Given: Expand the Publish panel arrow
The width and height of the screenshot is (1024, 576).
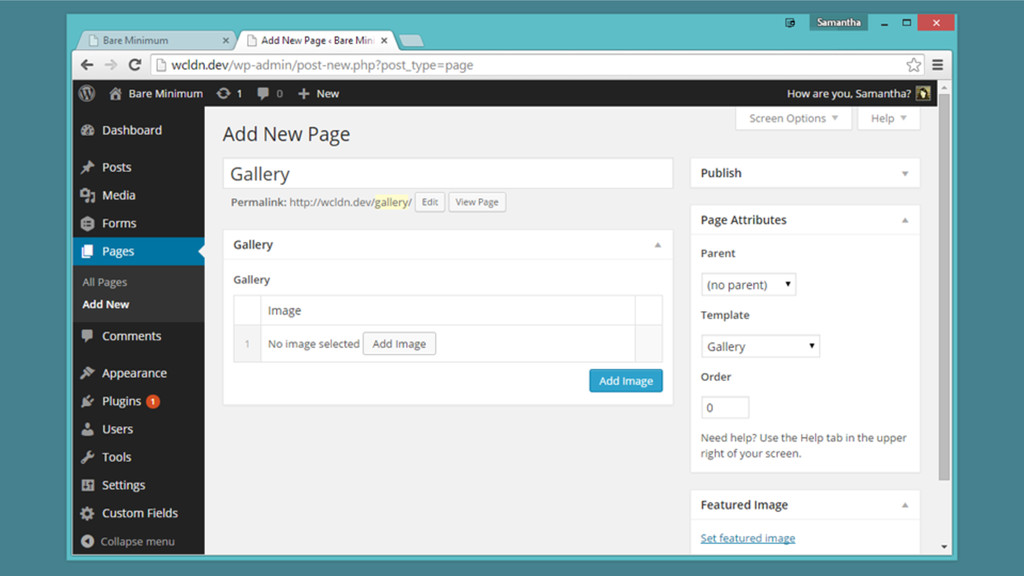Looking at the screenshot, I should click(x=905, y=174).
